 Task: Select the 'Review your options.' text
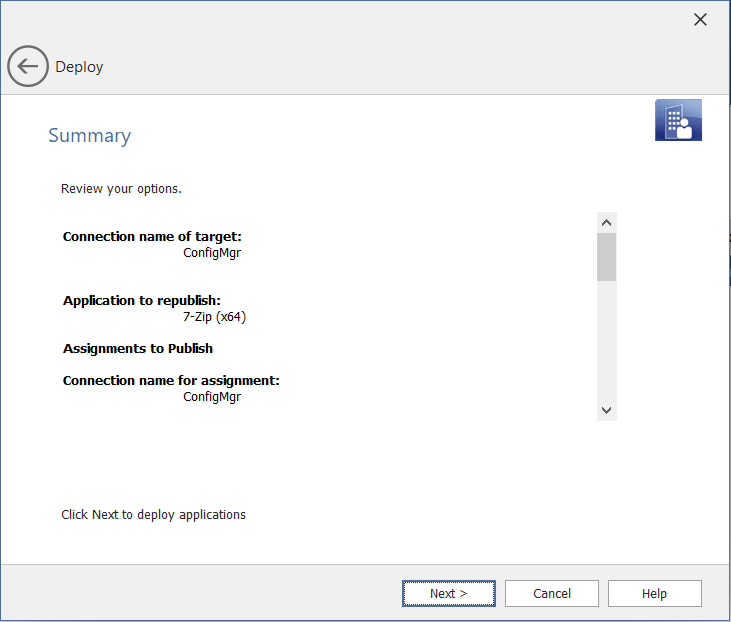click(x=121, y=188)
